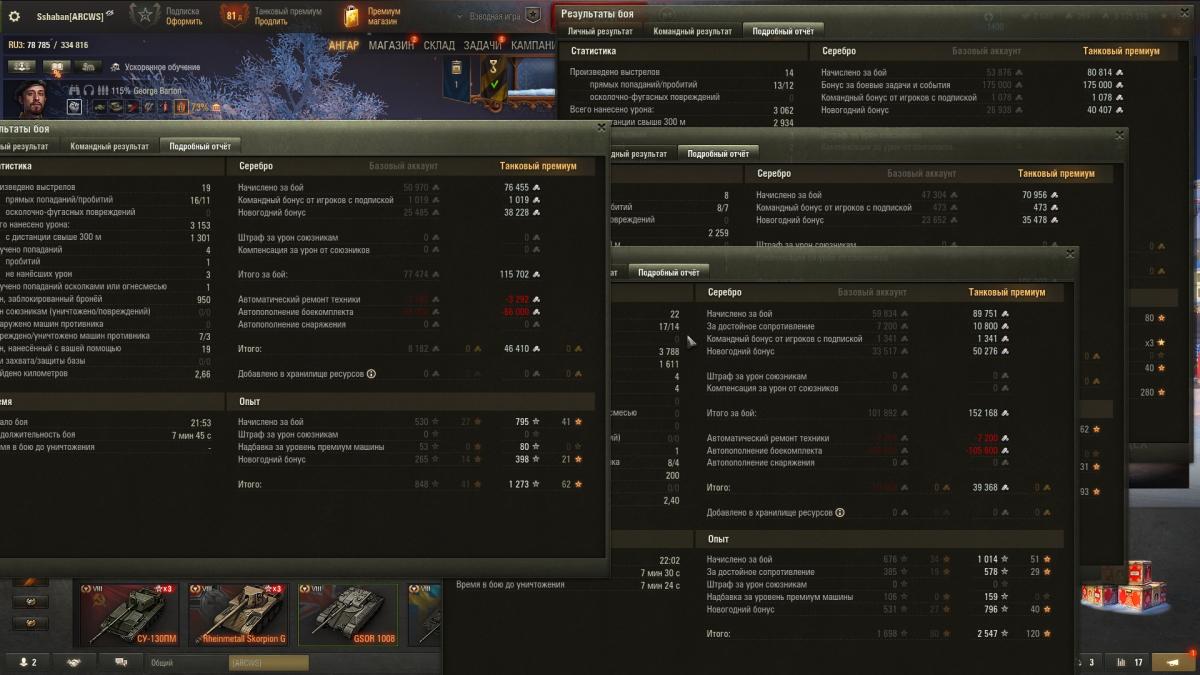Open the СКЛАД menu tab
The height and width of the screenshot is (675, 1200).
[439, 45]
